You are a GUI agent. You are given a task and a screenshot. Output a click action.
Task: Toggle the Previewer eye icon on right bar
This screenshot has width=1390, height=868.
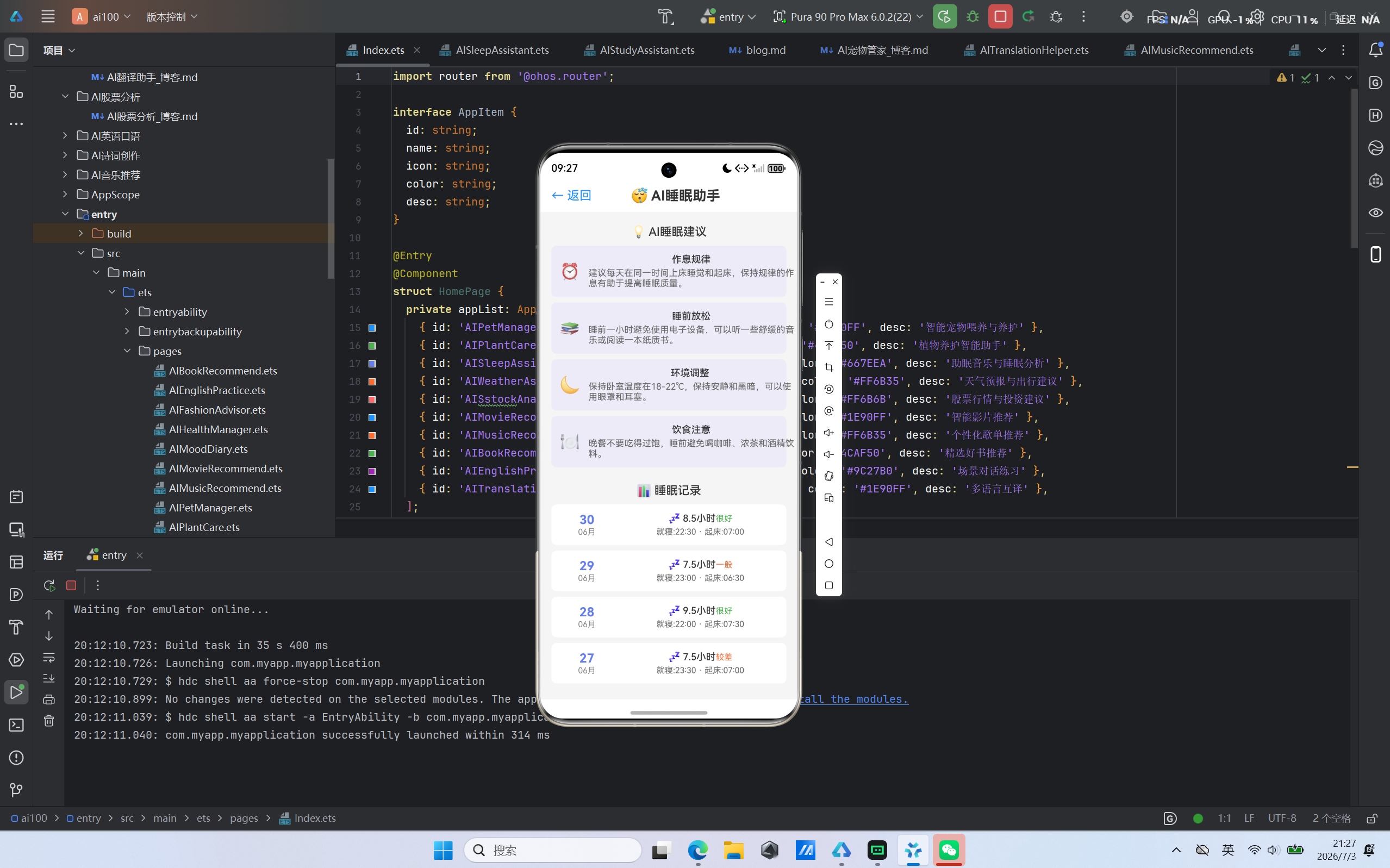(1376, 213)
